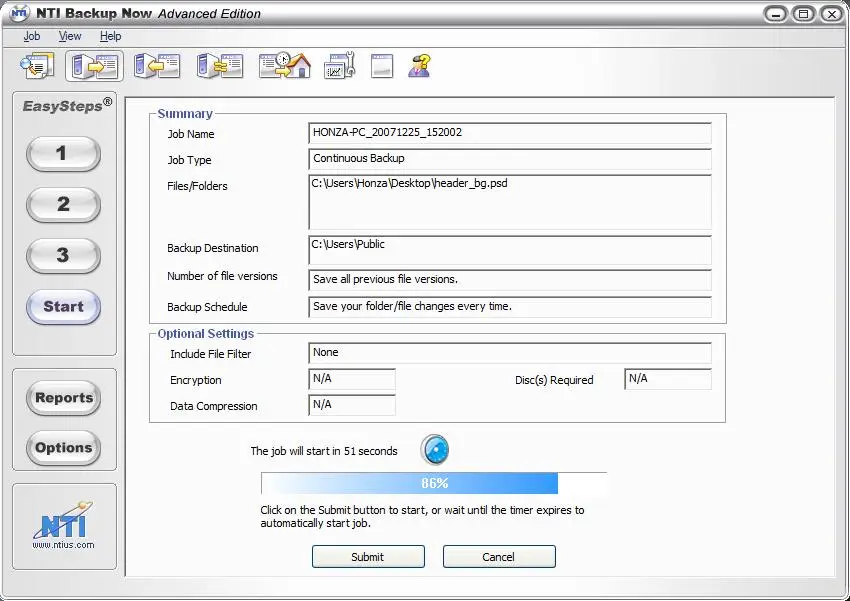This screenshot has width=850, height=601.
Task: Click the Disc(s) Required N/A field
Action: pos(668,379)
